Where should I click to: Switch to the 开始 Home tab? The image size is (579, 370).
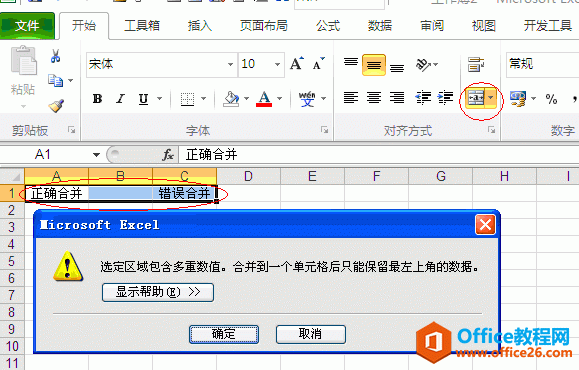click(84, 25)
